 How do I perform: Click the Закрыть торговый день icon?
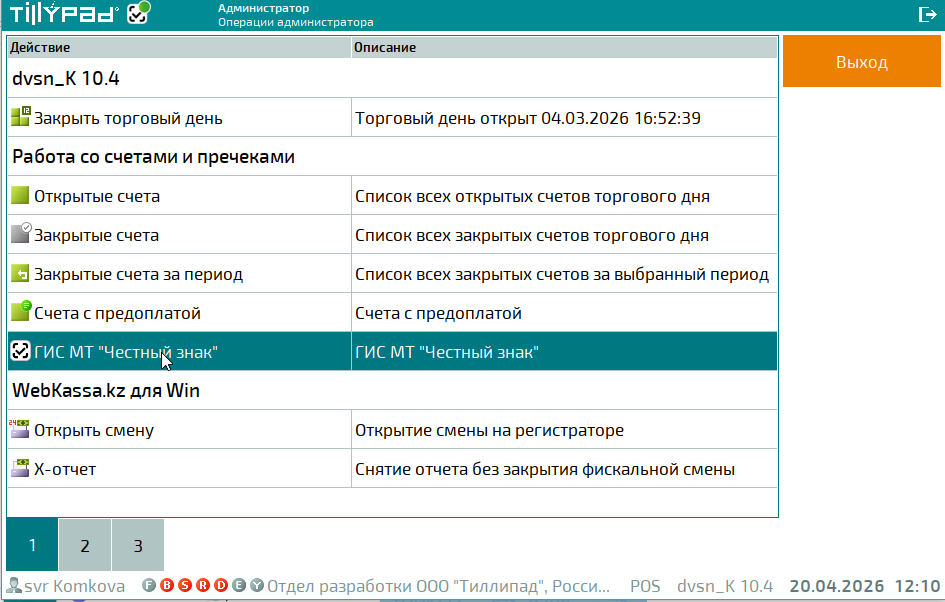[x=20, y=117]
